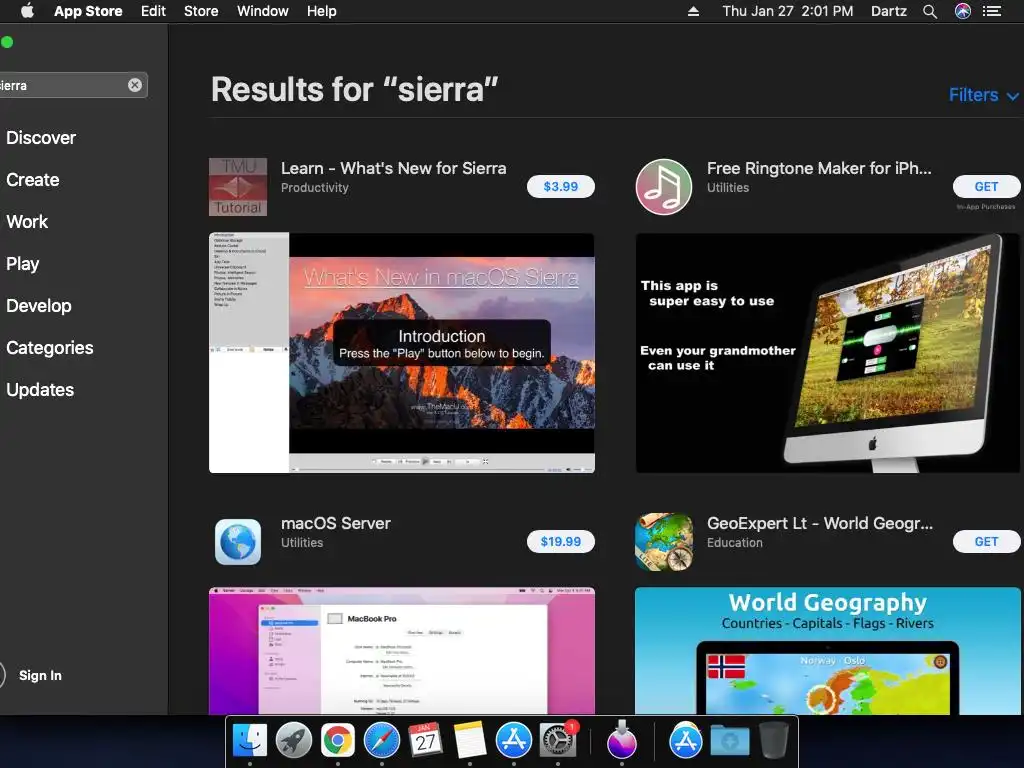The height and width of the screenshot is (768, 1024).
Task: Expand the Filters dropdown
Action: click(983, 95)
